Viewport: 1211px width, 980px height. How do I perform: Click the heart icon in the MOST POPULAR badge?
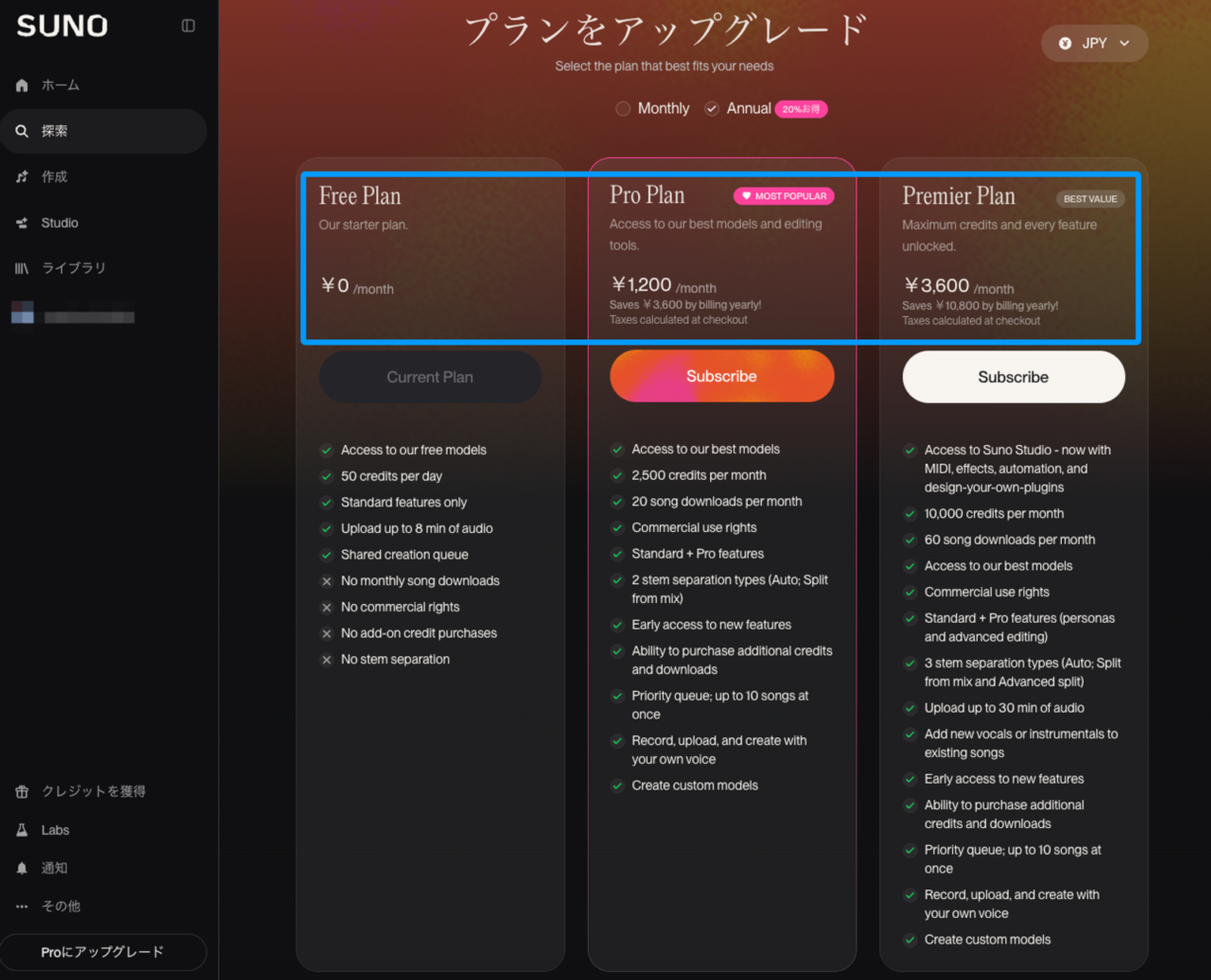point(746,196)
